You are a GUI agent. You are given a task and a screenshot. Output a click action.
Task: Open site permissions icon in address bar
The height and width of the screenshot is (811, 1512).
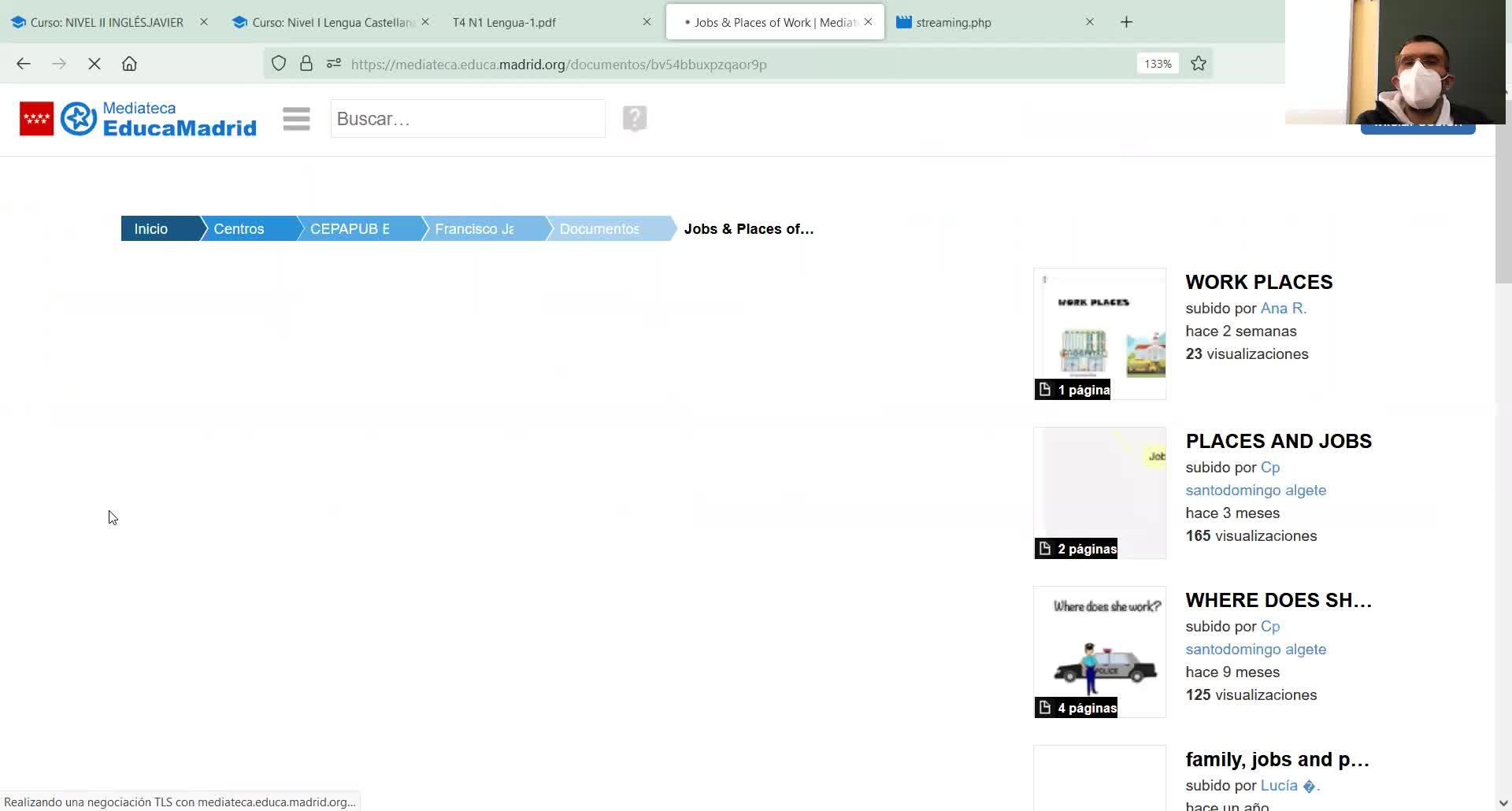pos(334,64)
